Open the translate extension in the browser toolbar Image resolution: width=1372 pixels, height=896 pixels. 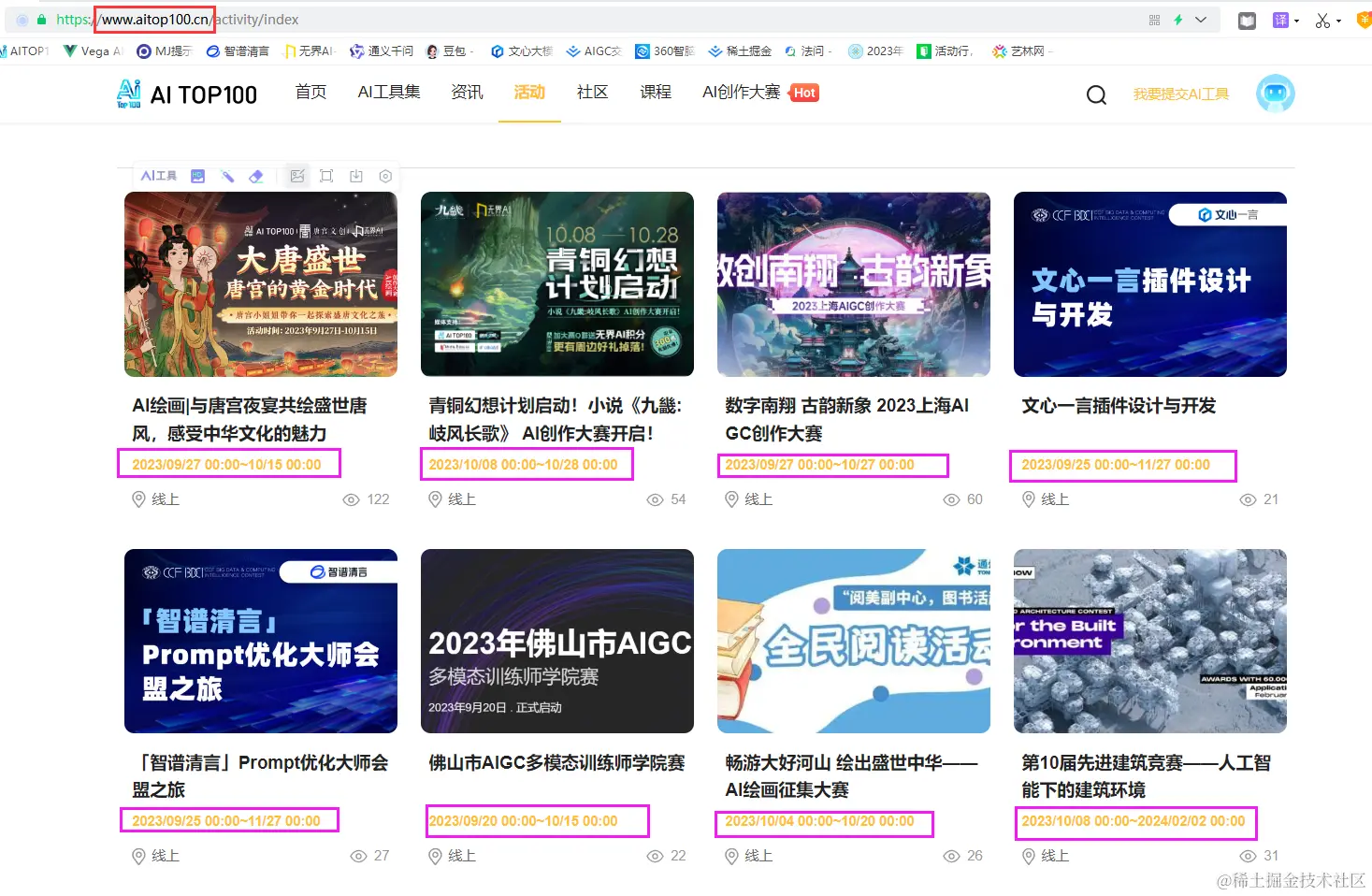(1281, 19)
